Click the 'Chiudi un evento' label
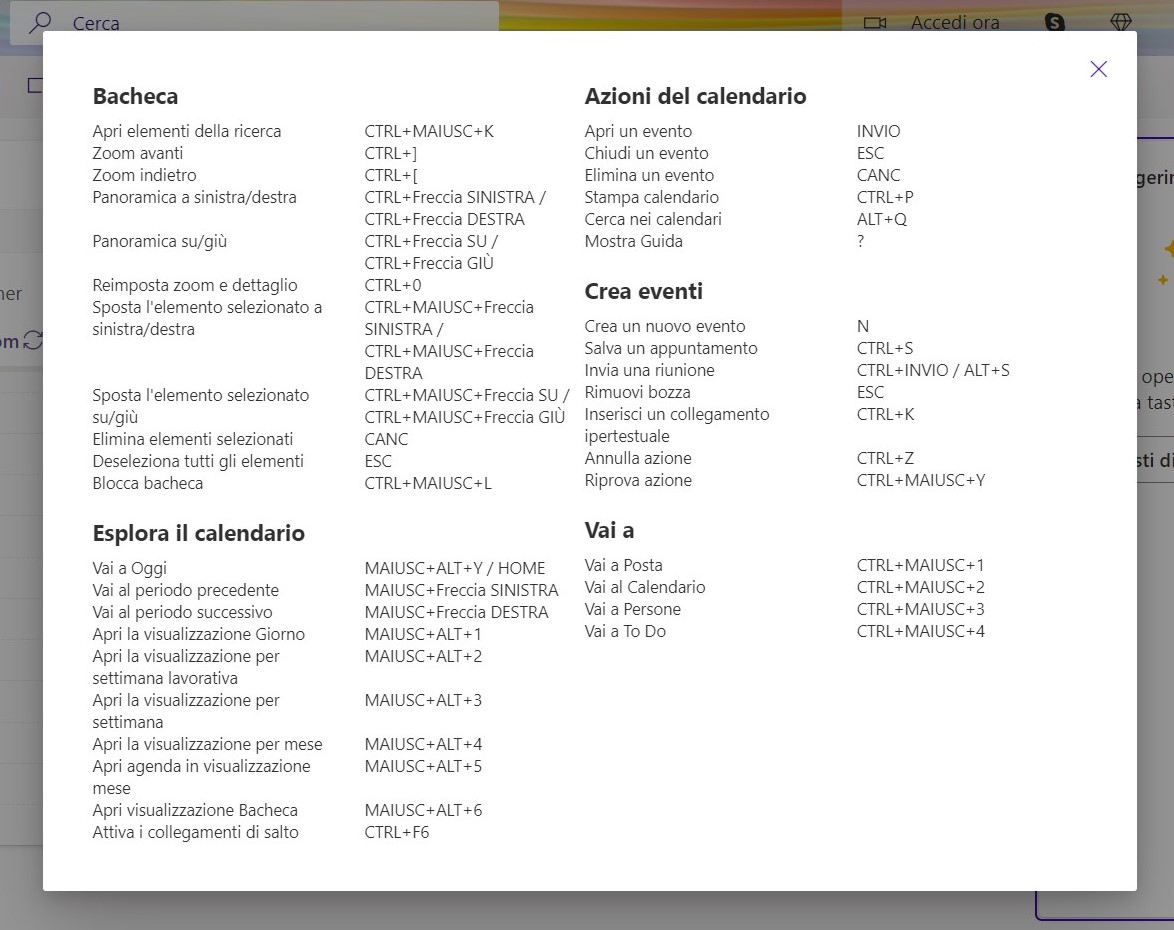The height and width of the screenshot is (930, 1174). pyautogui.click(x=646, y=153)
